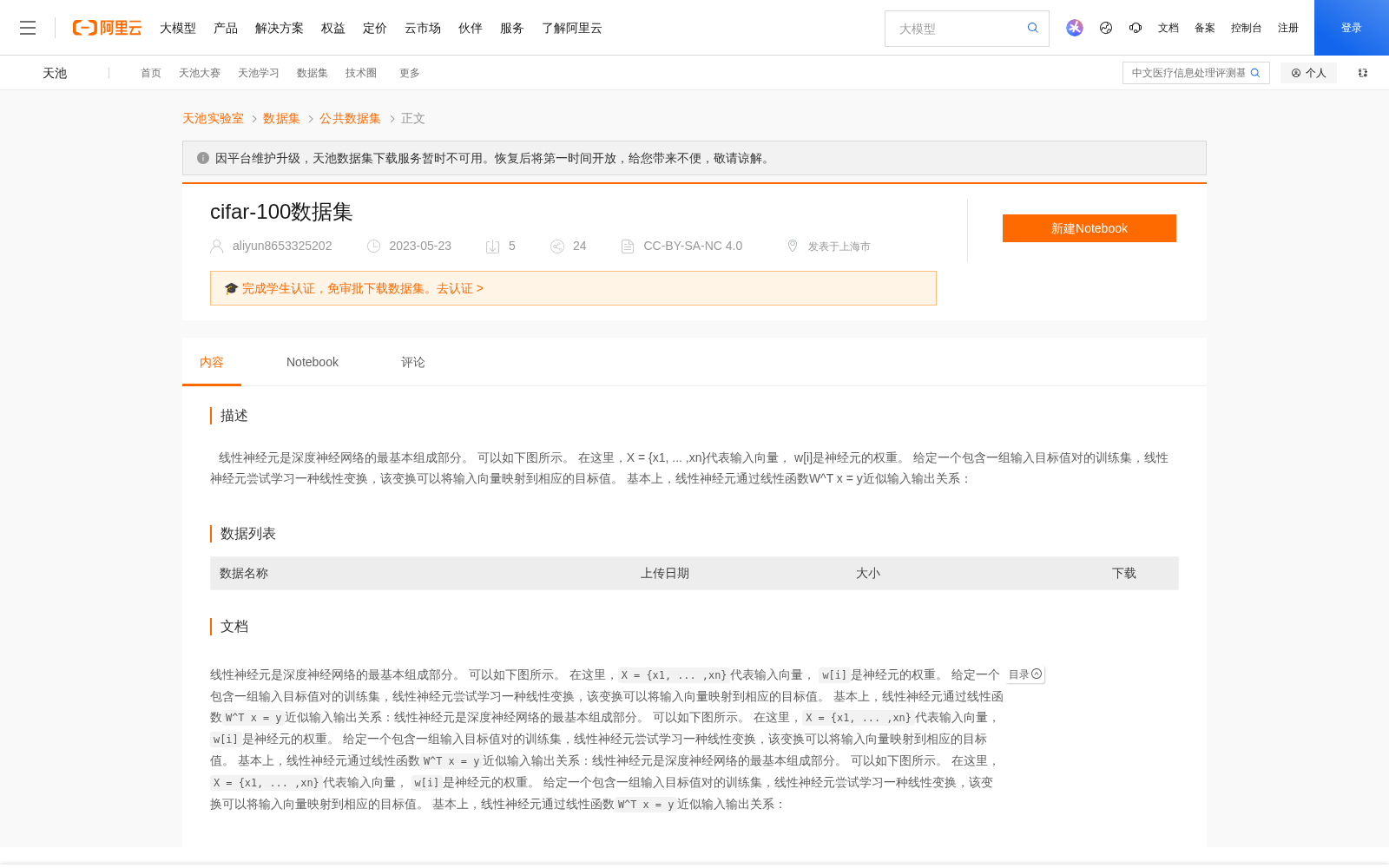Open the 定价 menu
Viewport: 1389px width, 868px height.
(x=375, y=28)
